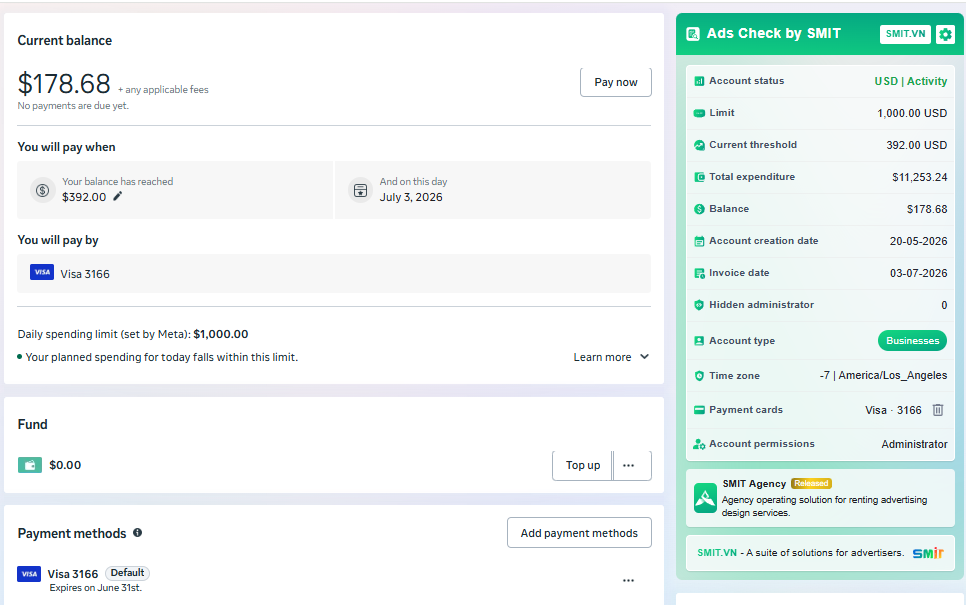Click the Payment cards row icon

(699, 410)
